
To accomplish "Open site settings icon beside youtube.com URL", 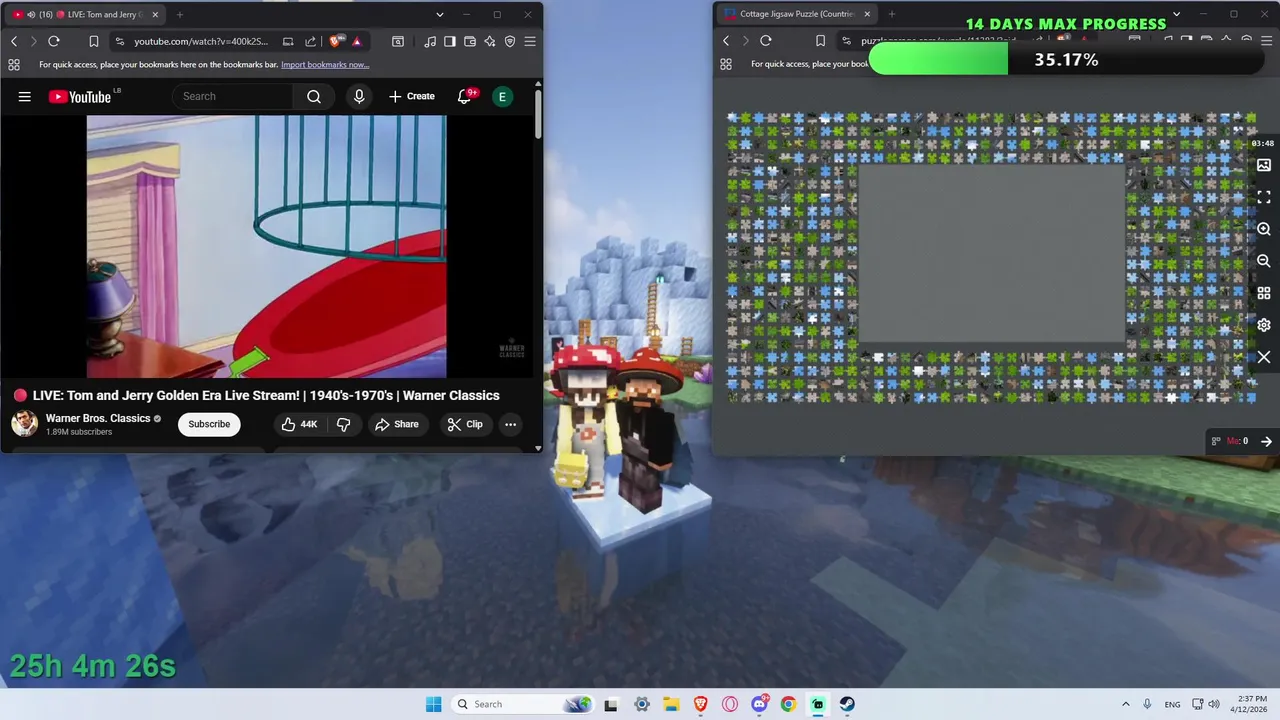I will tap(120, 41).
